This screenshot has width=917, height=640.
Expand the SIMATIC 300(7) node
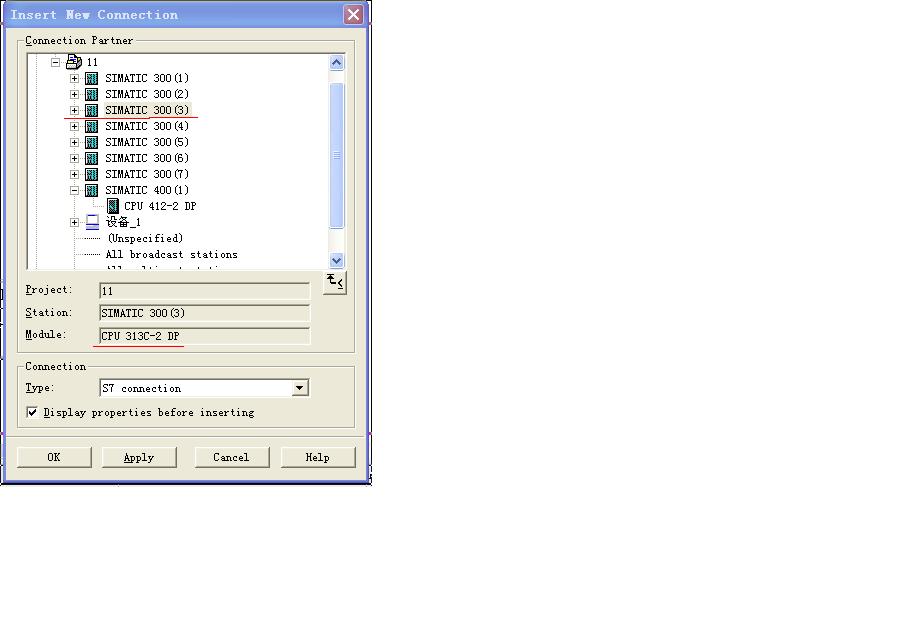[x=74, y=174]
